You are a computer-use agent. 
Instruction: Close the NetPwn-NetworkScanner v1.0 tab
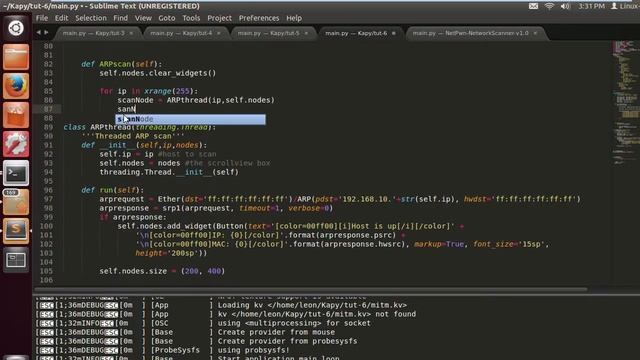pos(535,33)
